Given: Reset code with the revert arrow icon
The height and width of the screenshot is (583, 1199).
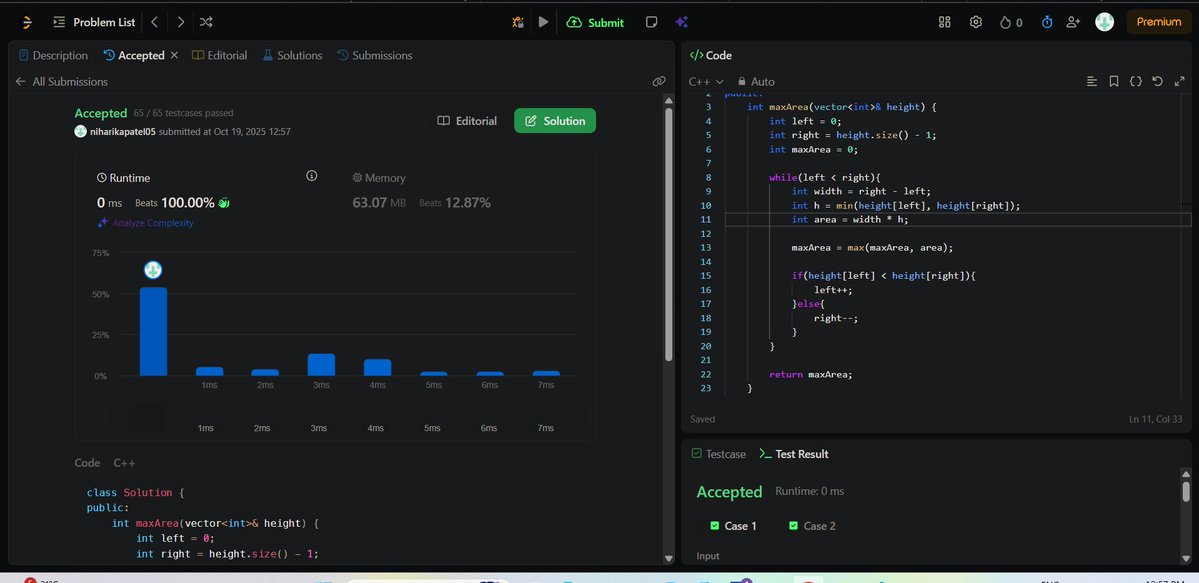Looking at the screenshot, I should coord(1158,81).
